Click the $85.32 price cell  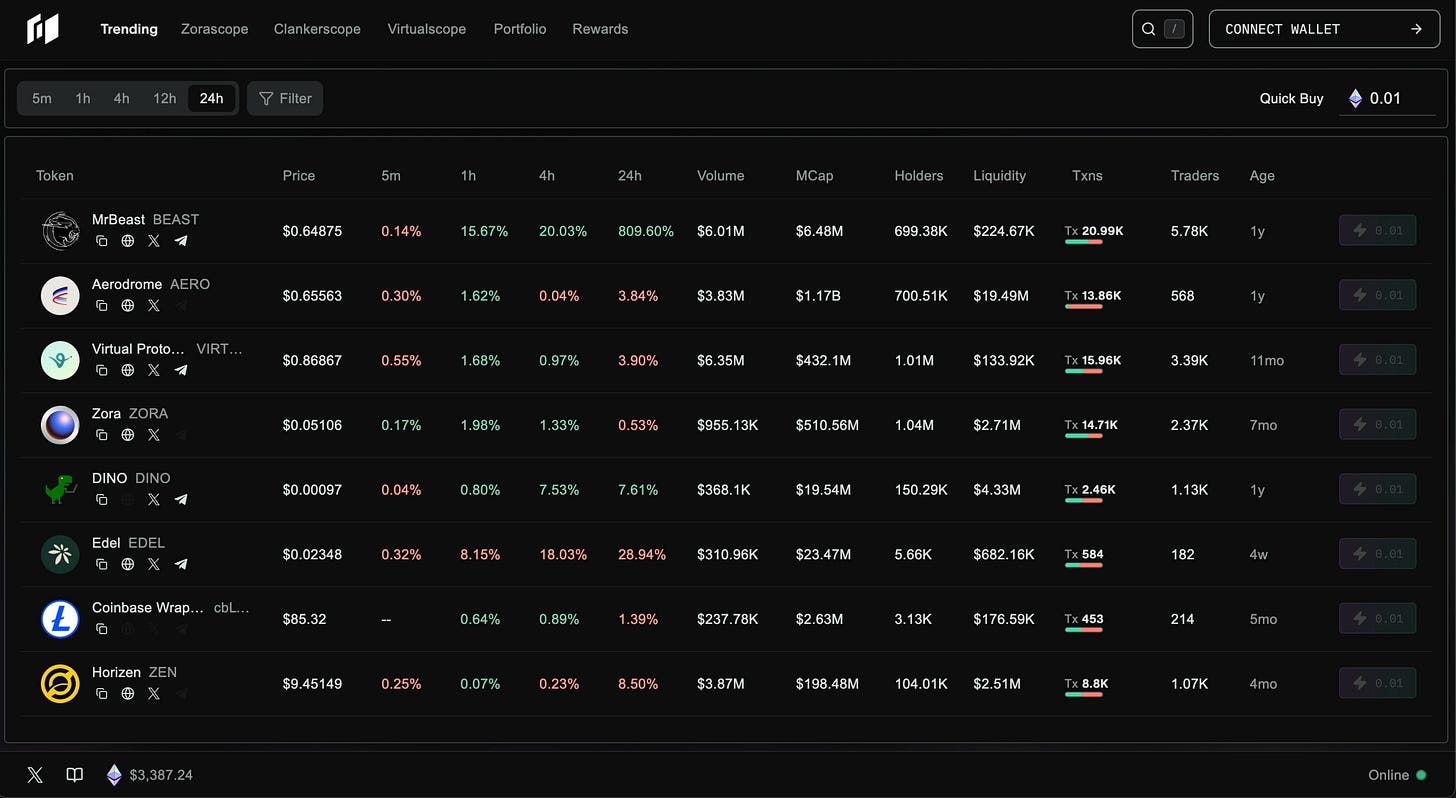click(305, 619)
